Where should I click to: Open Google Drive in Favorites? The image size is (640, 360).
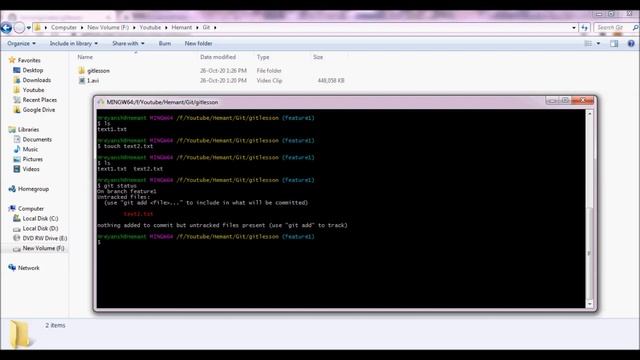point(34,110)
